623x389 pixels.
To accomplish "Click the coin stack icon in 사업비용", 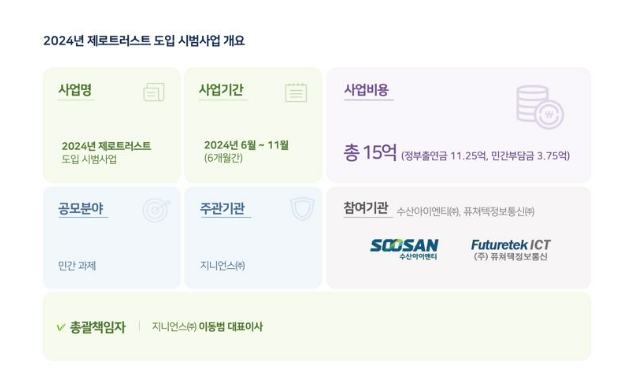I will (x=540, y=107).
